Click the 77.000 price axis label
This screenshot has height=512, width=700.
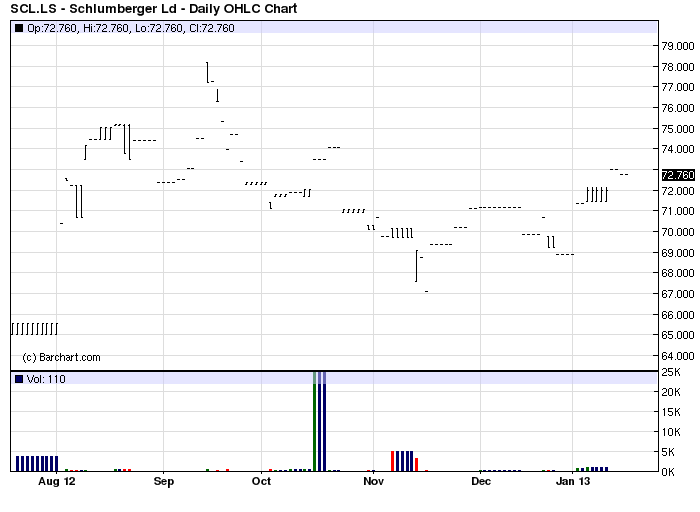(x=678, y=87)
